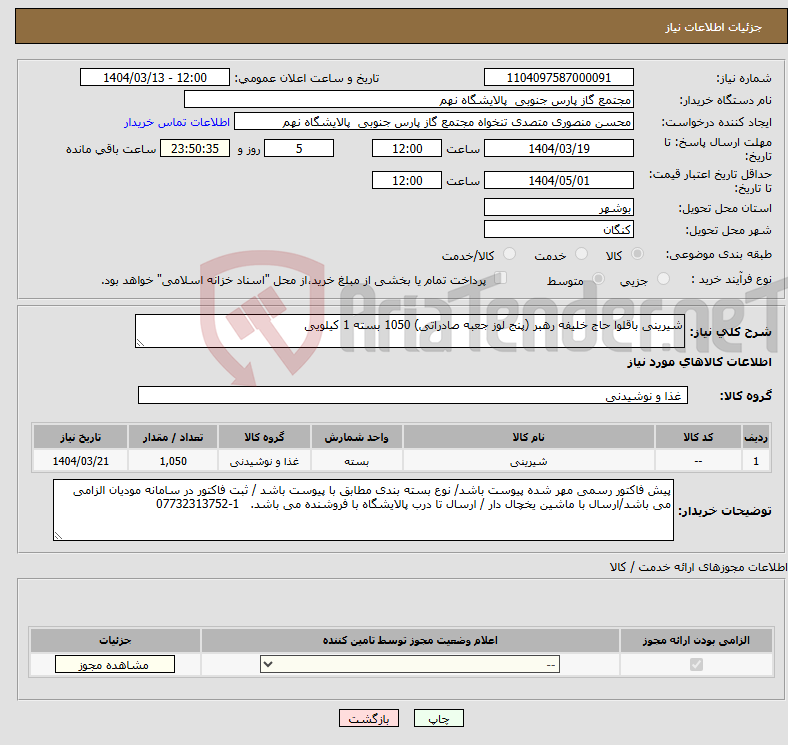Viewport: 788px width, 745px height.
Task: Toggle the Islamic treasury bonds payment checkbox
Action: [501, 278]
